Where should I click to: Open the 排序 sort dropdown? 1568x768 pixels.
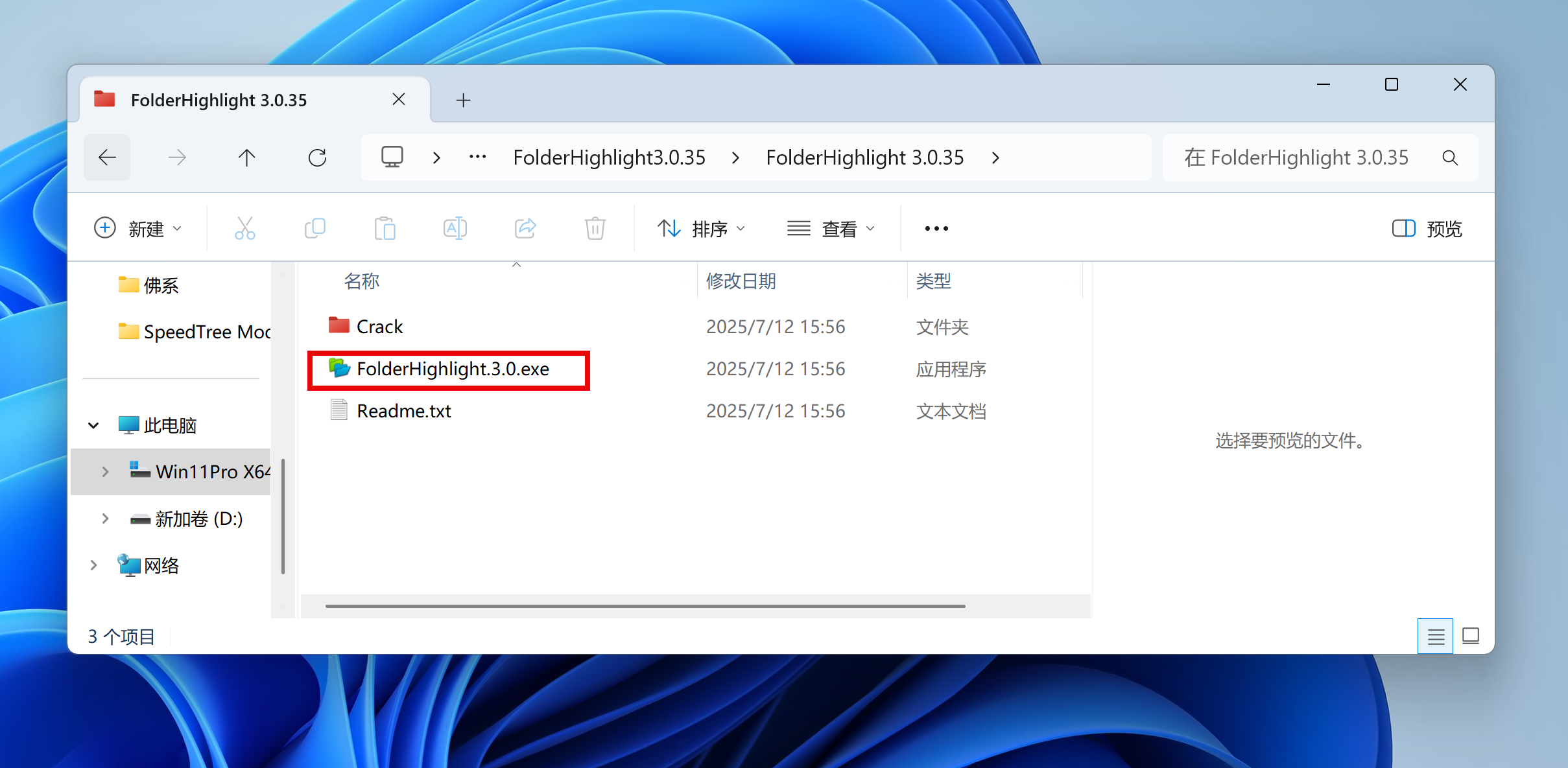[x=702, y=228]
